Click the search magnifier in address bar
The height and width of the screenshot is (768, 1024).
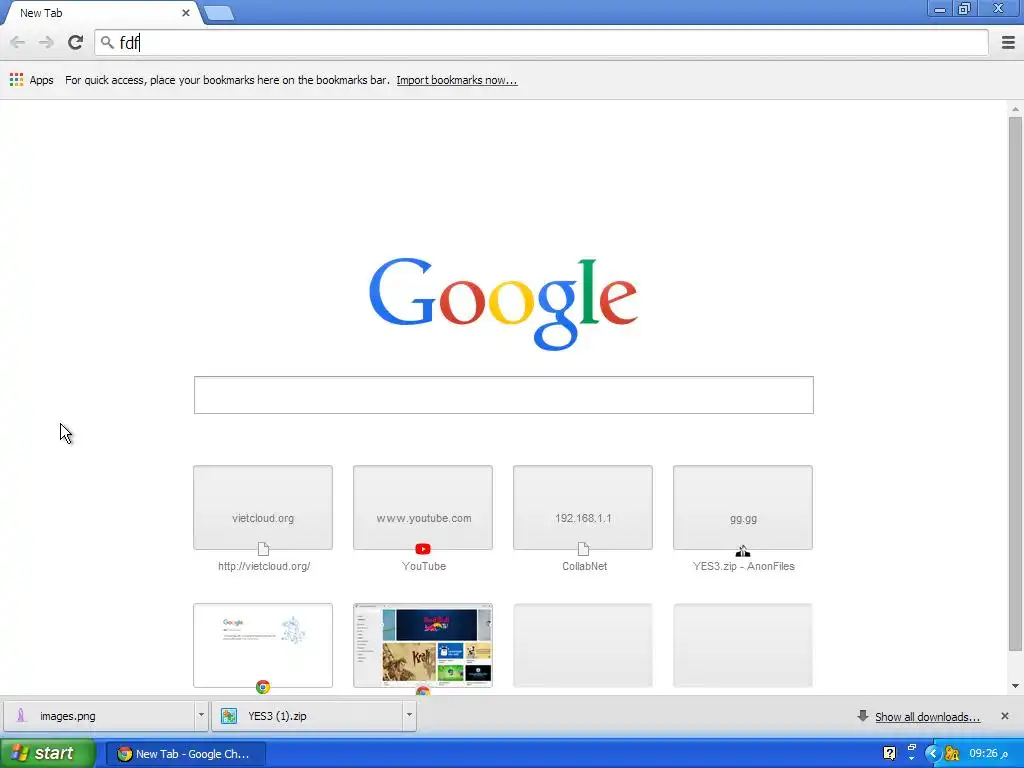coord(107,43)
